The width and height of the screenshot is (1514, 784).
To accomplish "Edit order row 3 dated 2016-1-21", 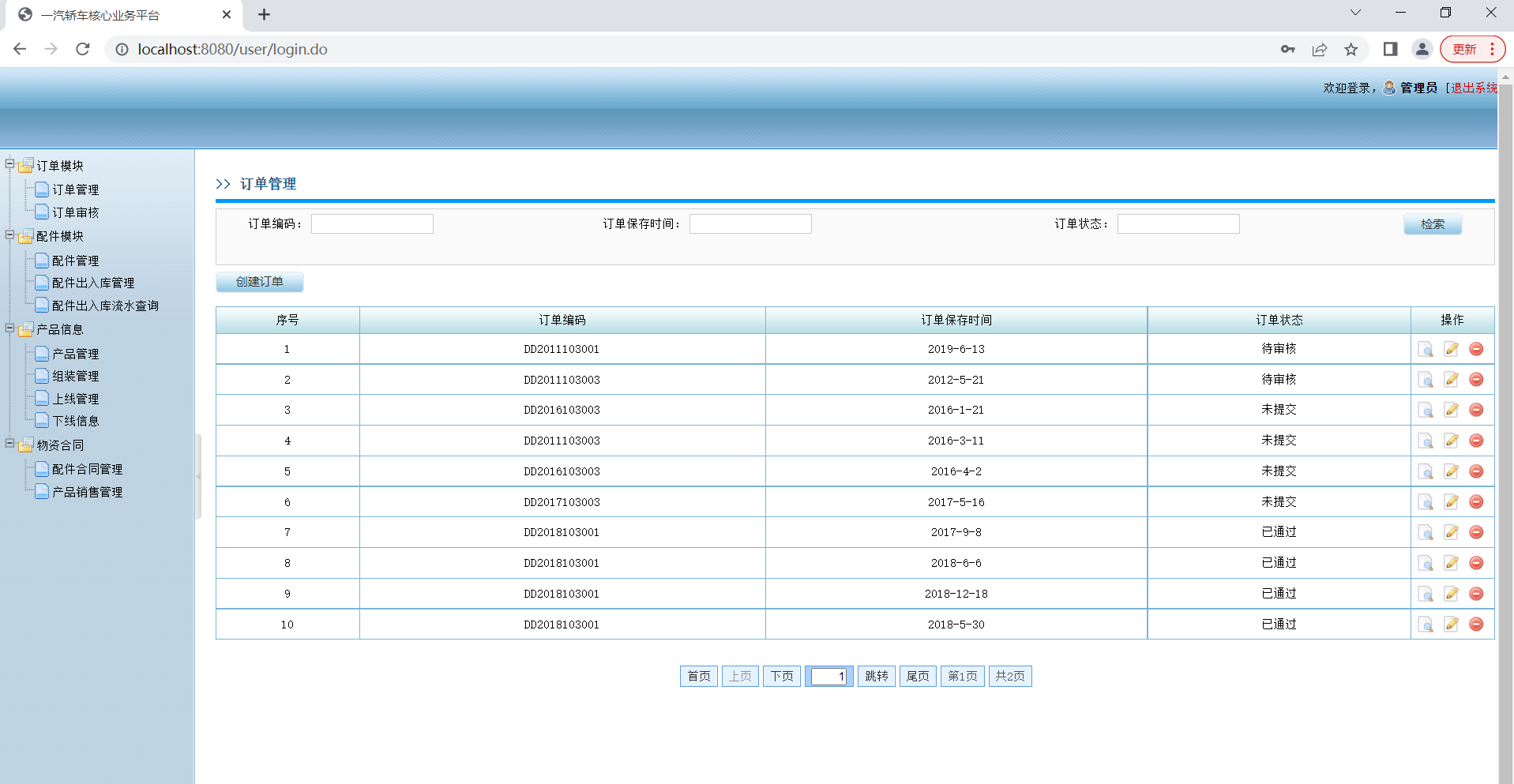I will (x=1452, y=410).
